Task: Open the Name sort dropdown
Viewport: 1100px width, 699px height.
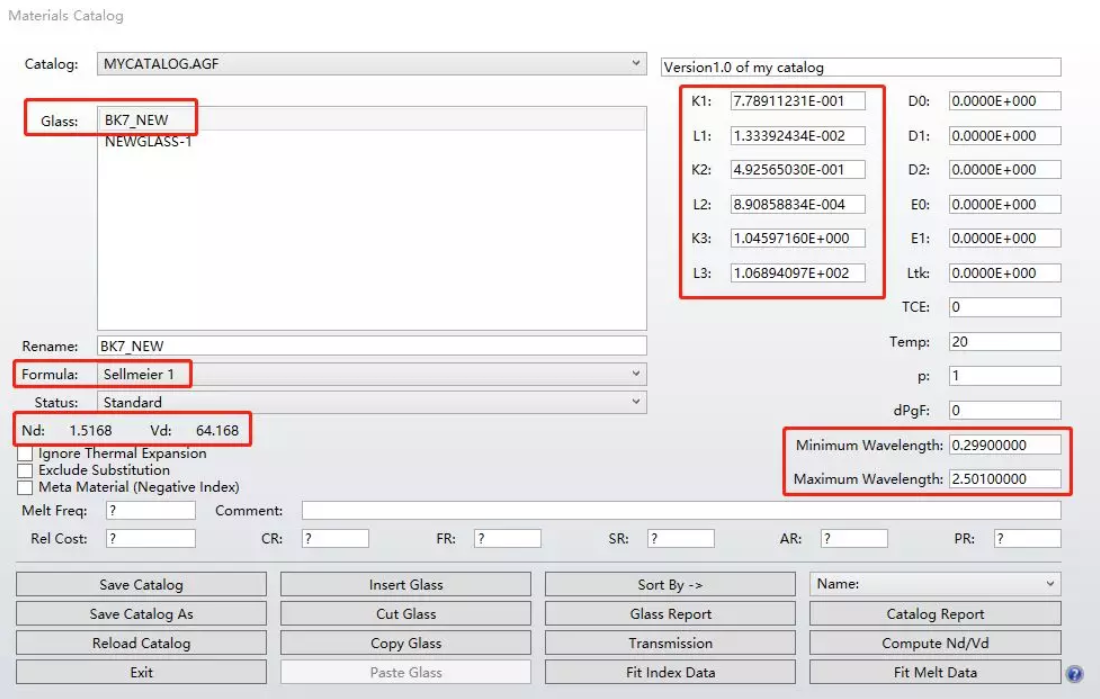Action: [x=1049, y=584]
